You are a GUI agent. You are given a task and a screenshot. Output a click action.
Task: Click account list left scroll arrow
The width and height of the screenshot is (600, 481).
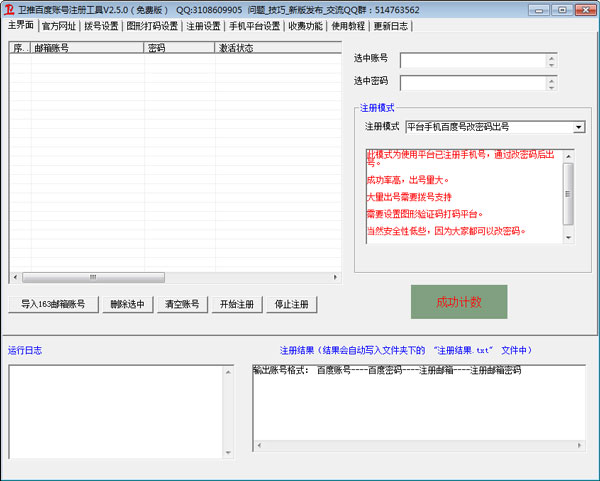tap(15, 277)
